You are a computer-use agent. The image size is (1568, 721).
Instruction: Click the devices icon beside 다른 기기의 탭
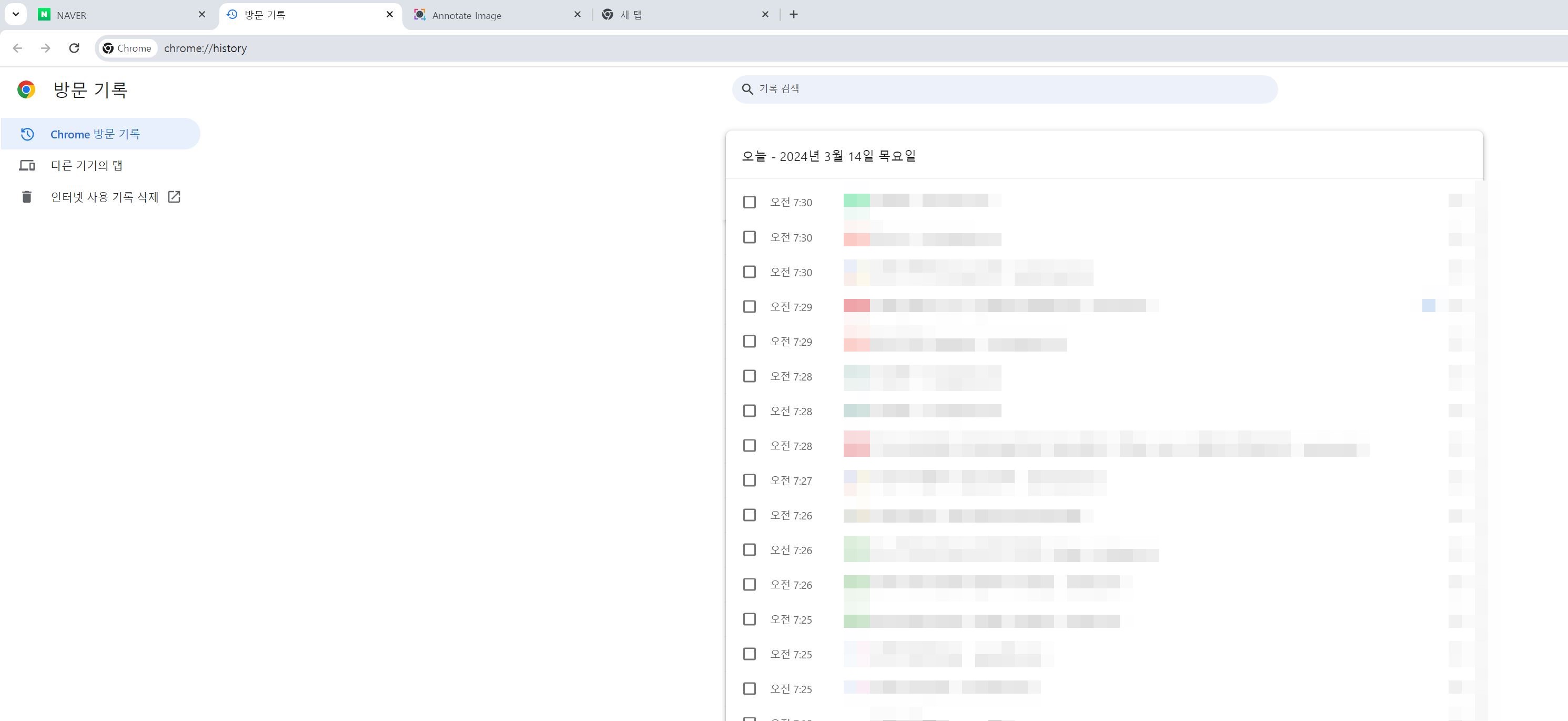27,165
